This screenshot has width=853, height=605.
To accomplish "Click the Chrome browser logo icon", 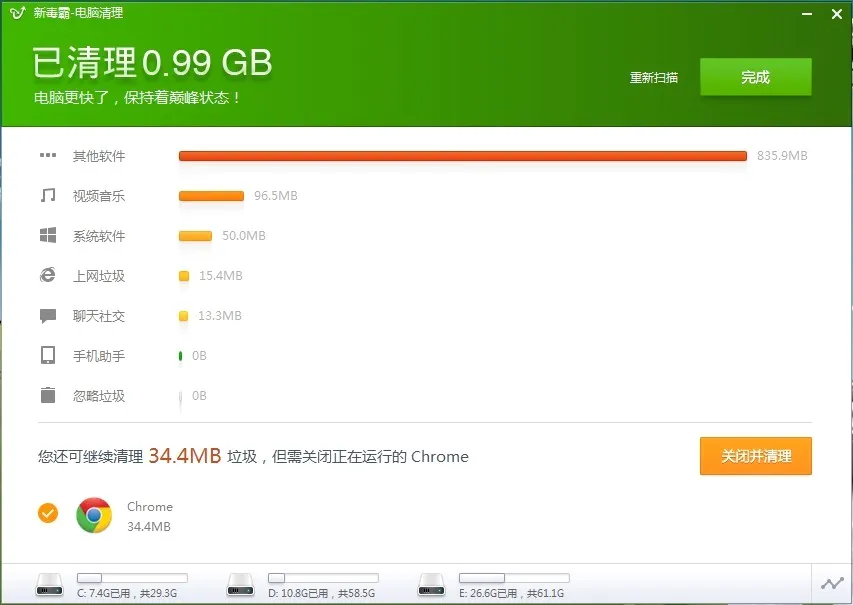I will pyautogui.click(x=94, y=515).
